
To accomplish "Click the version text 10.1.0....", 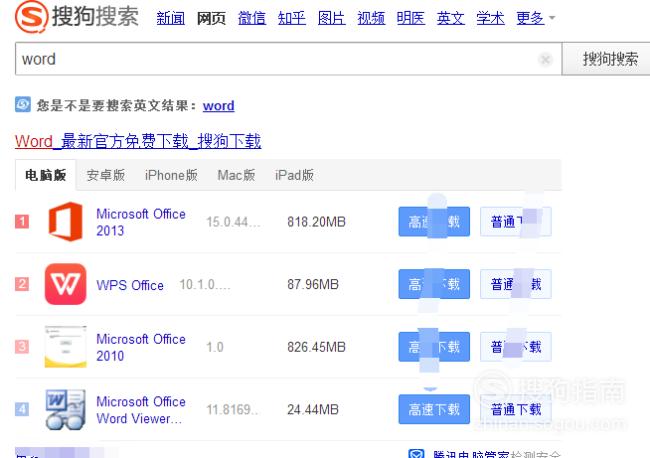I will click(x=204, y=284).
